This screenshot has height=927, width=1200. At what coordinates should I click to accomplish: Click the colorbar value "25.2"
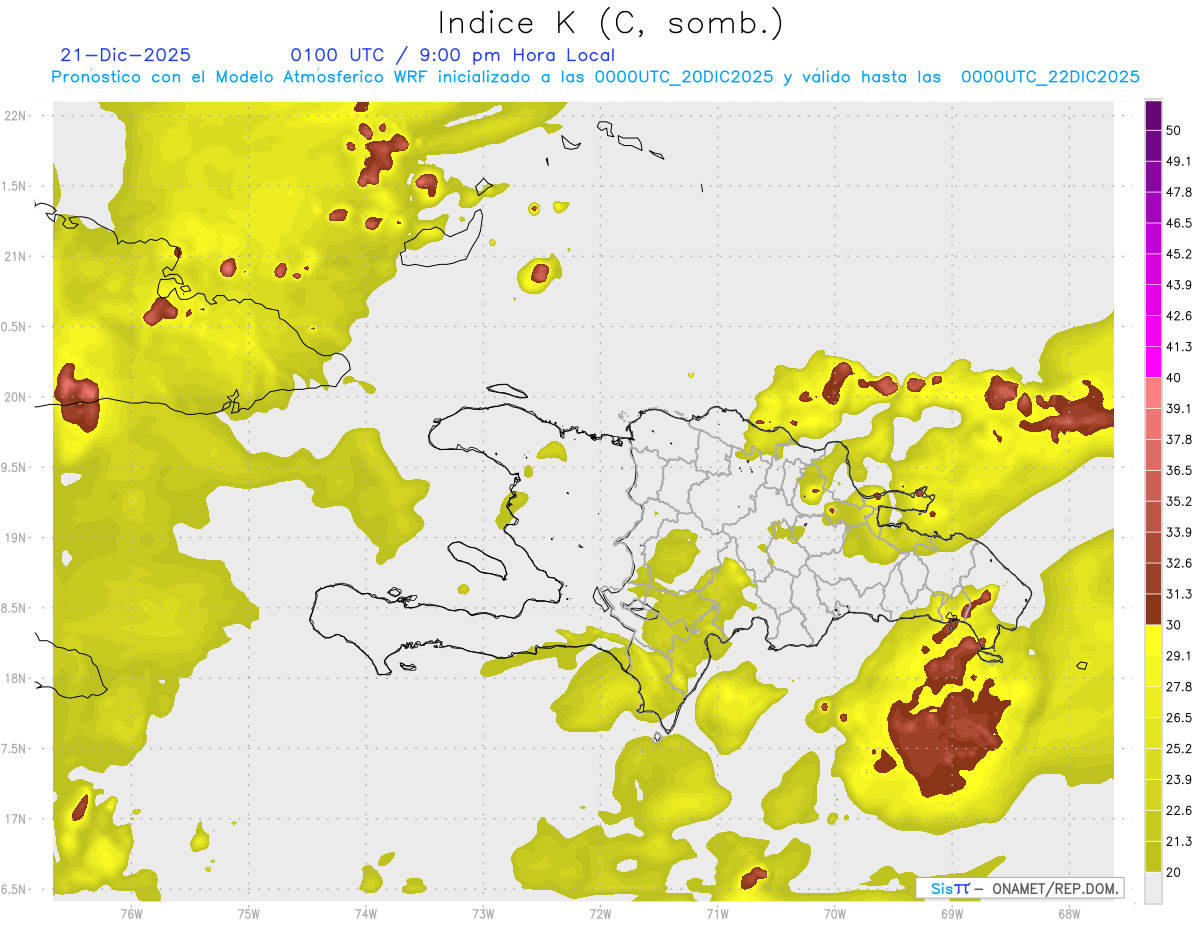1179,749
